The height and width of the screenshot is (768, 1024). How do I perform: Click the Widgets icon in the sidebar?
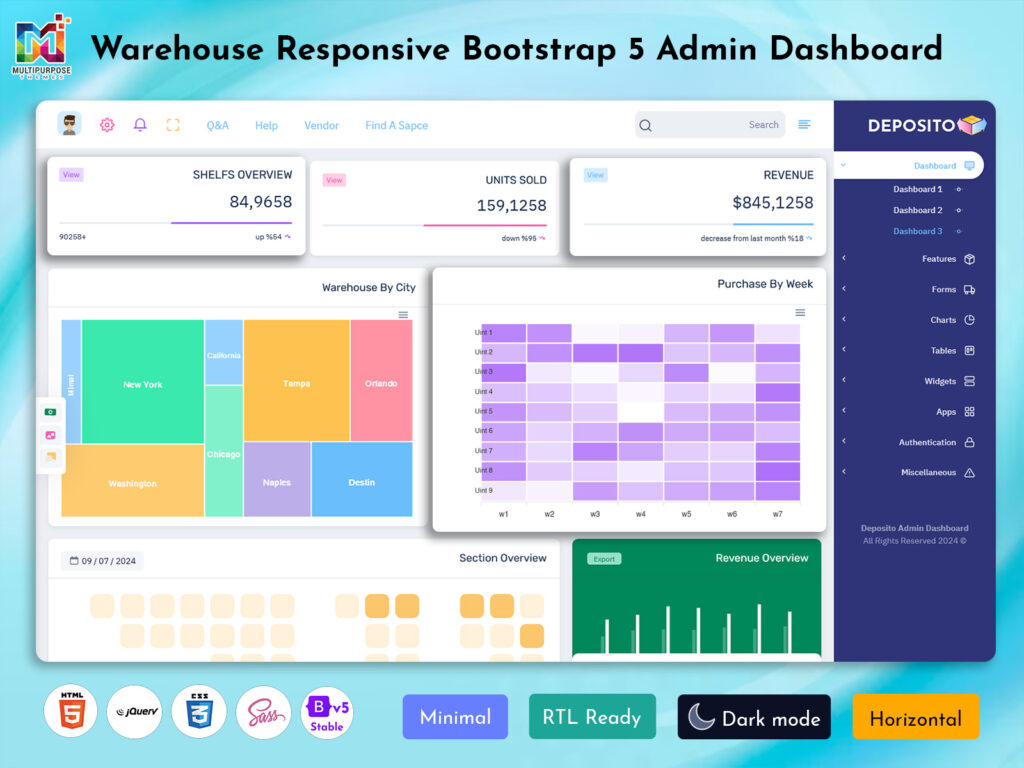tap(972, 381)
